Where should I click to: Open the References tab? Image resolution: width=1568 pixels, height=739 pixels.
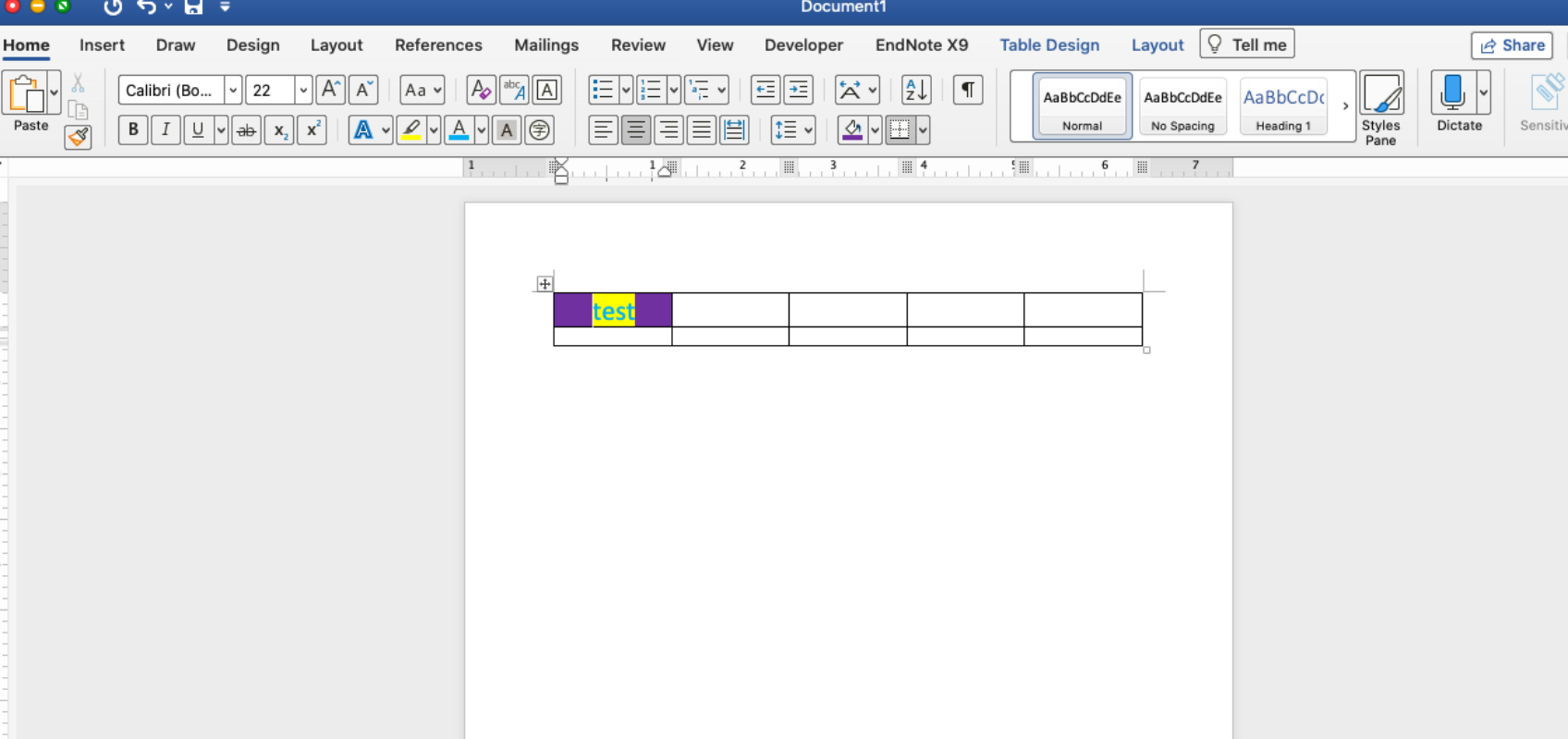point(438,45)
